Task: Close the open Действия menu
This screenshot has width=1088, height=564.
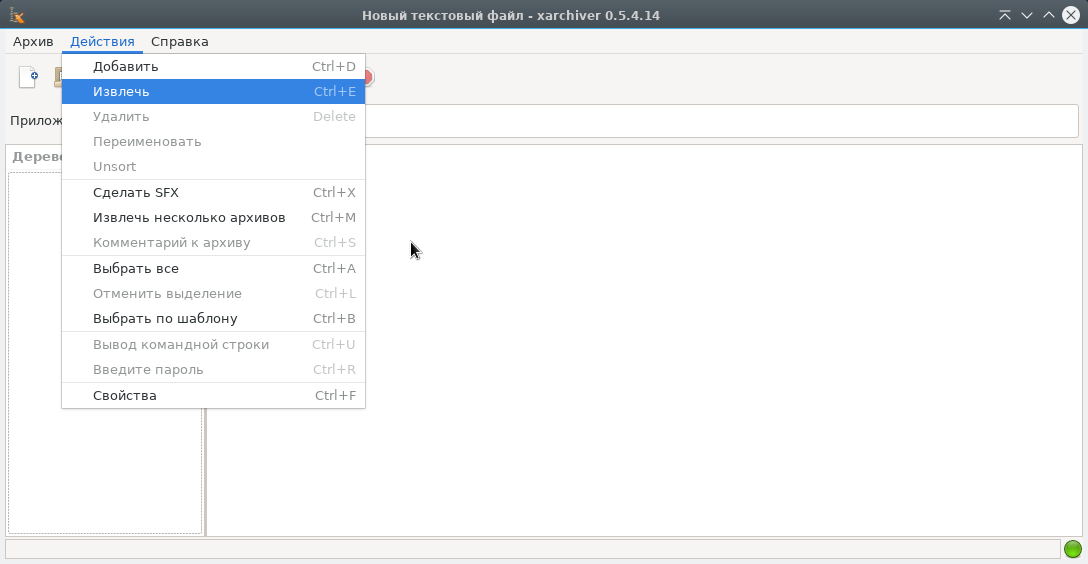Action: (102, 42)
